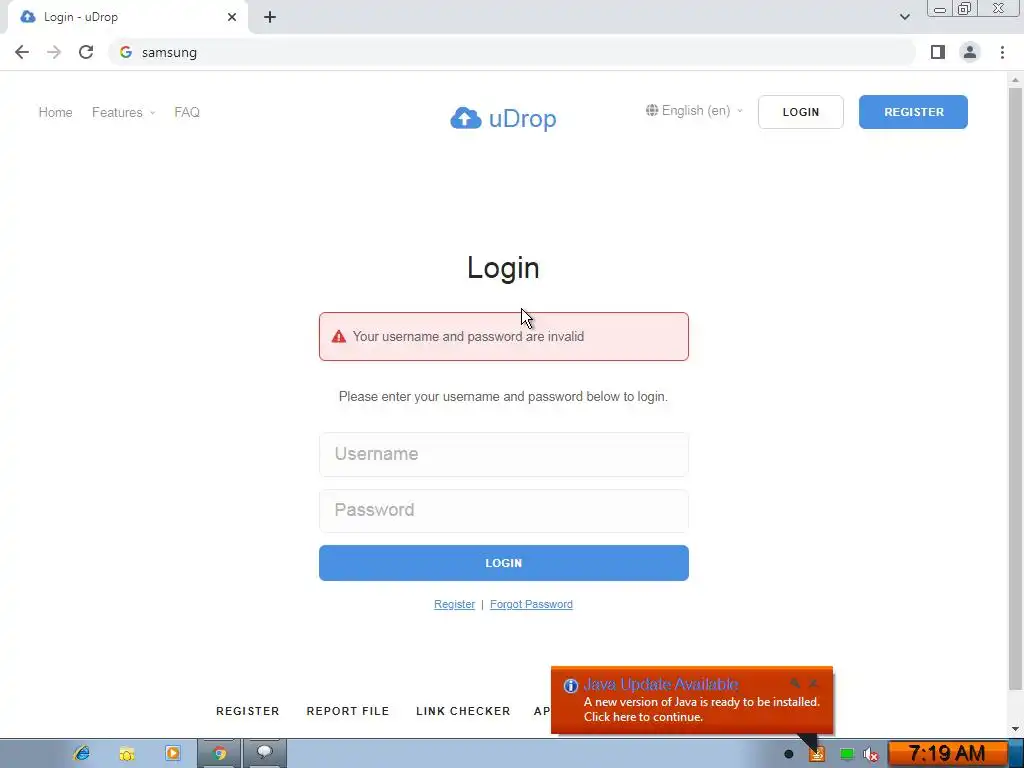The height and width of the screenshot is (768, 1024).
Task: Toggle the browser side panel icon
Action: pos(938,52)
